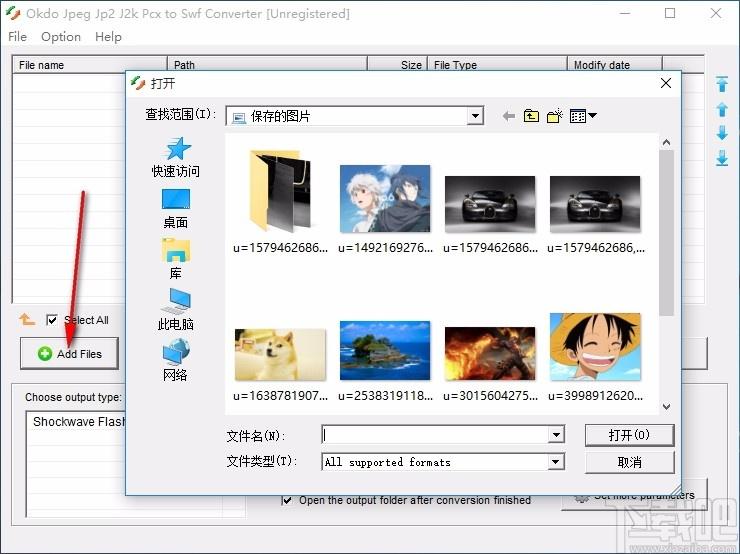Click the app icon in the 打开 dialog title
This screenshot has width=740, height=554.
click(x=138, y=83)
